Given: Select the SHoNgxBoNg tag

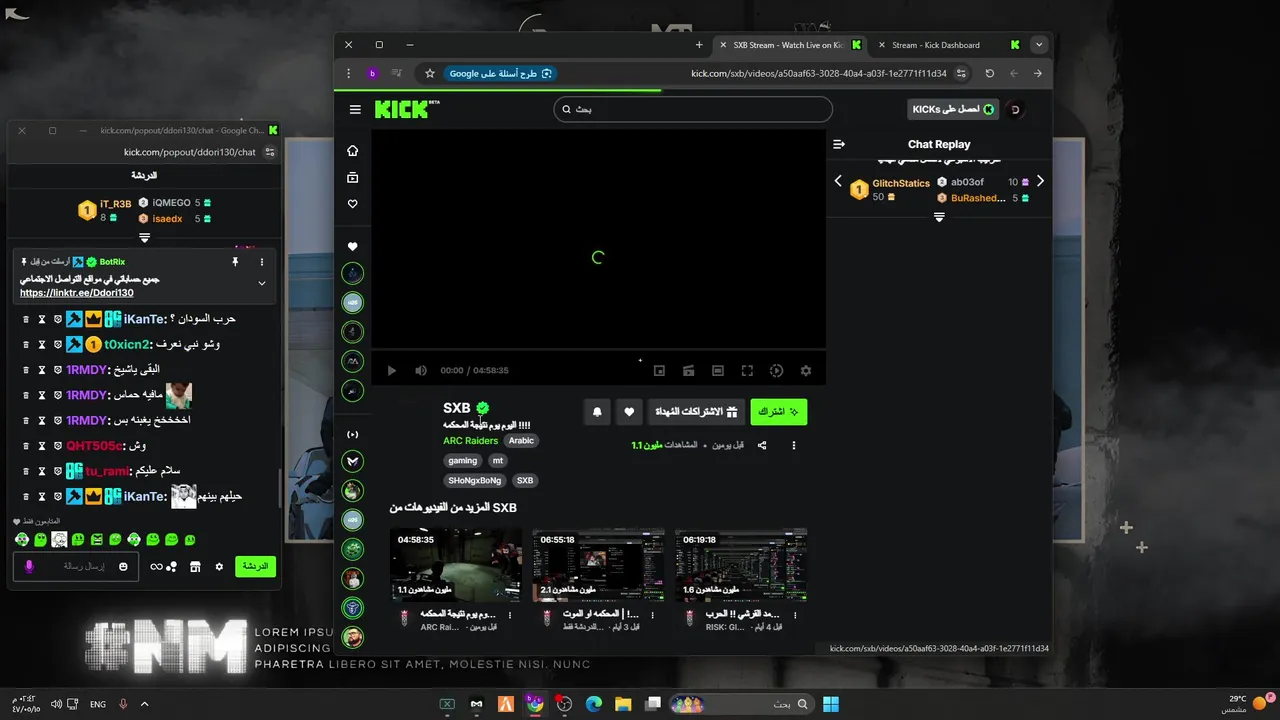Looking at the screenshot, I should pos(475,481).
